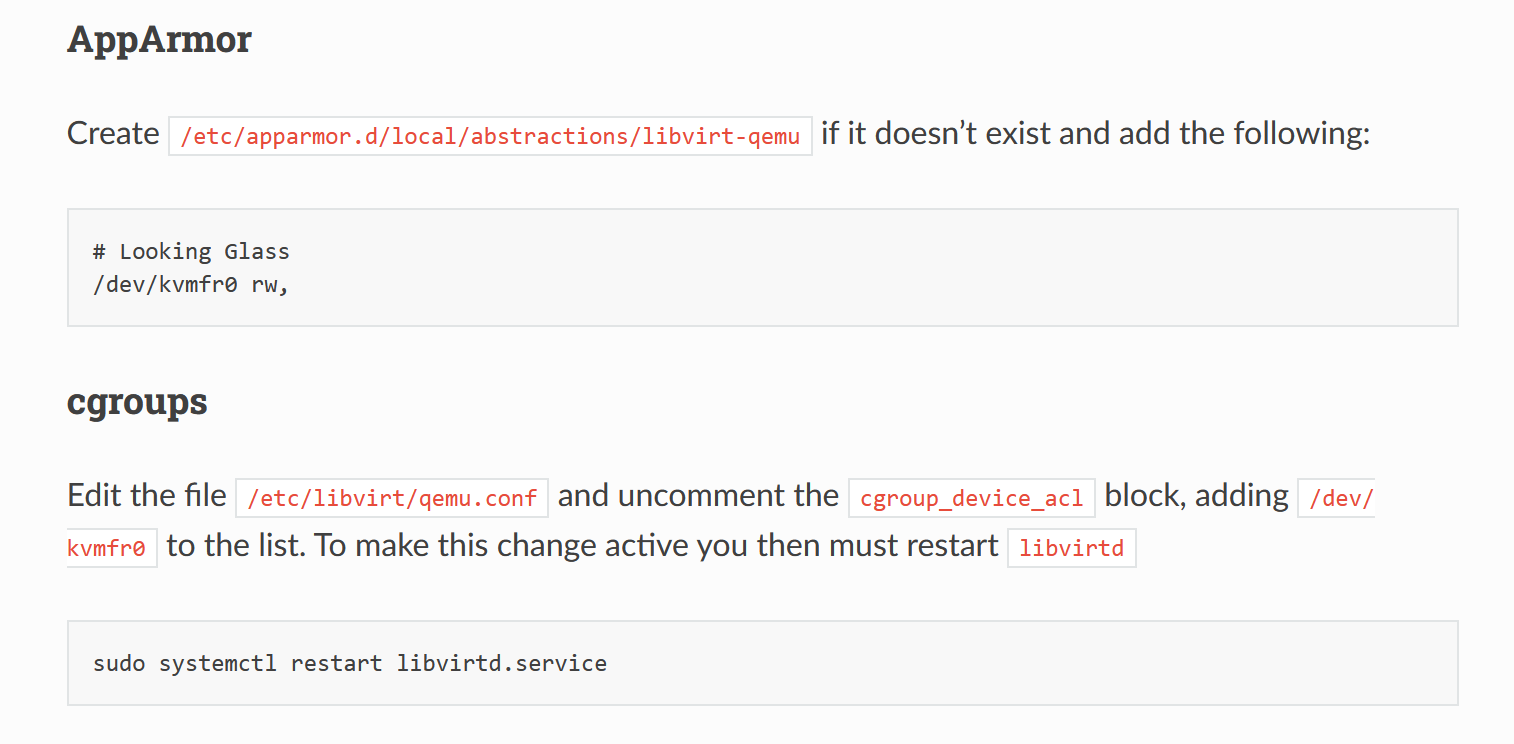This screenshot has height=744, width=1514.
Task: Click the /etc/libvirt/qemu.conf inline code
Action: pyautogui.click(x=392, y=498)
